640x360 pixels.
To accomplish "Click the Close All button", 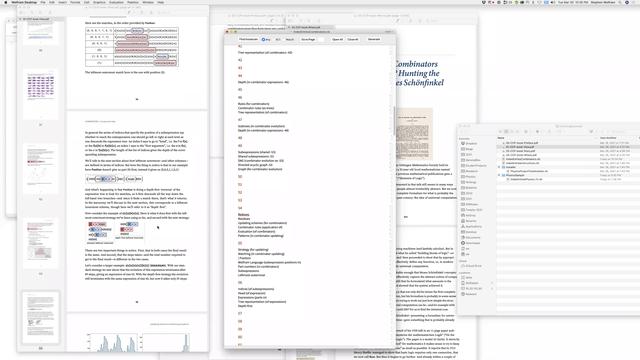I will tap(353, 40).
